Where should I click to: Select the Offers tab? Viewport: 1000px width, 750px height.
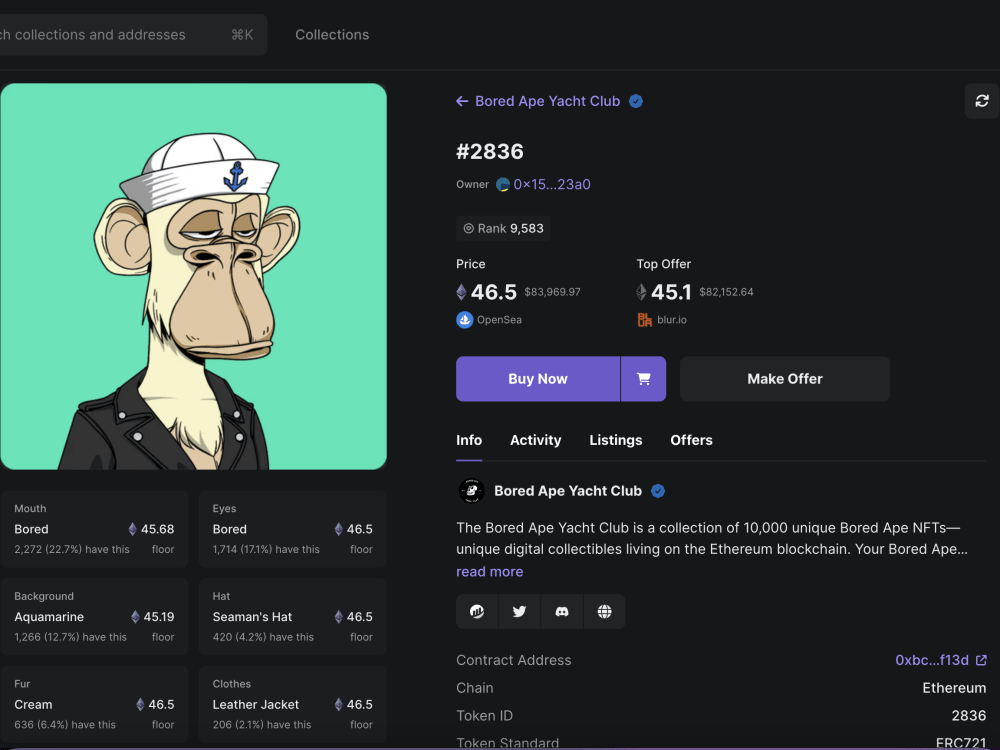pos(691,440)
